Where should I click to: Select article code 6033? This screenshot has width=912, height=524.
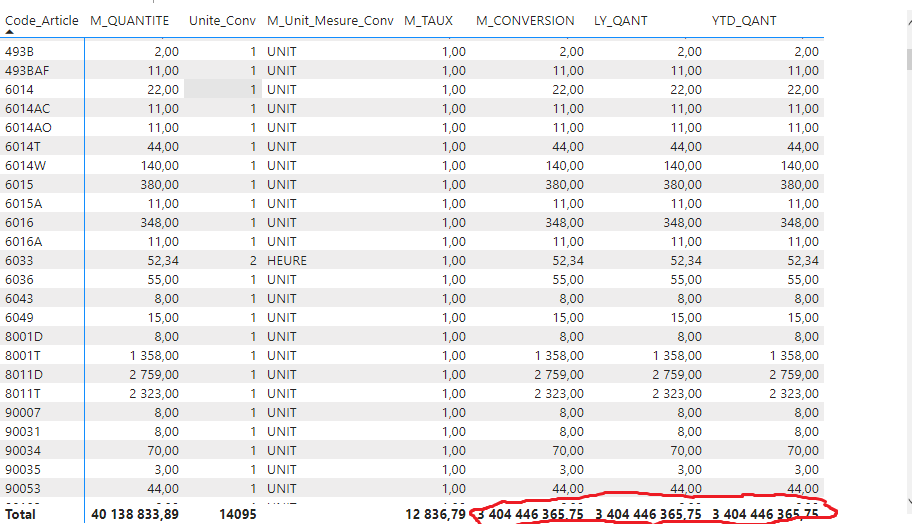(x=19, y=261)
